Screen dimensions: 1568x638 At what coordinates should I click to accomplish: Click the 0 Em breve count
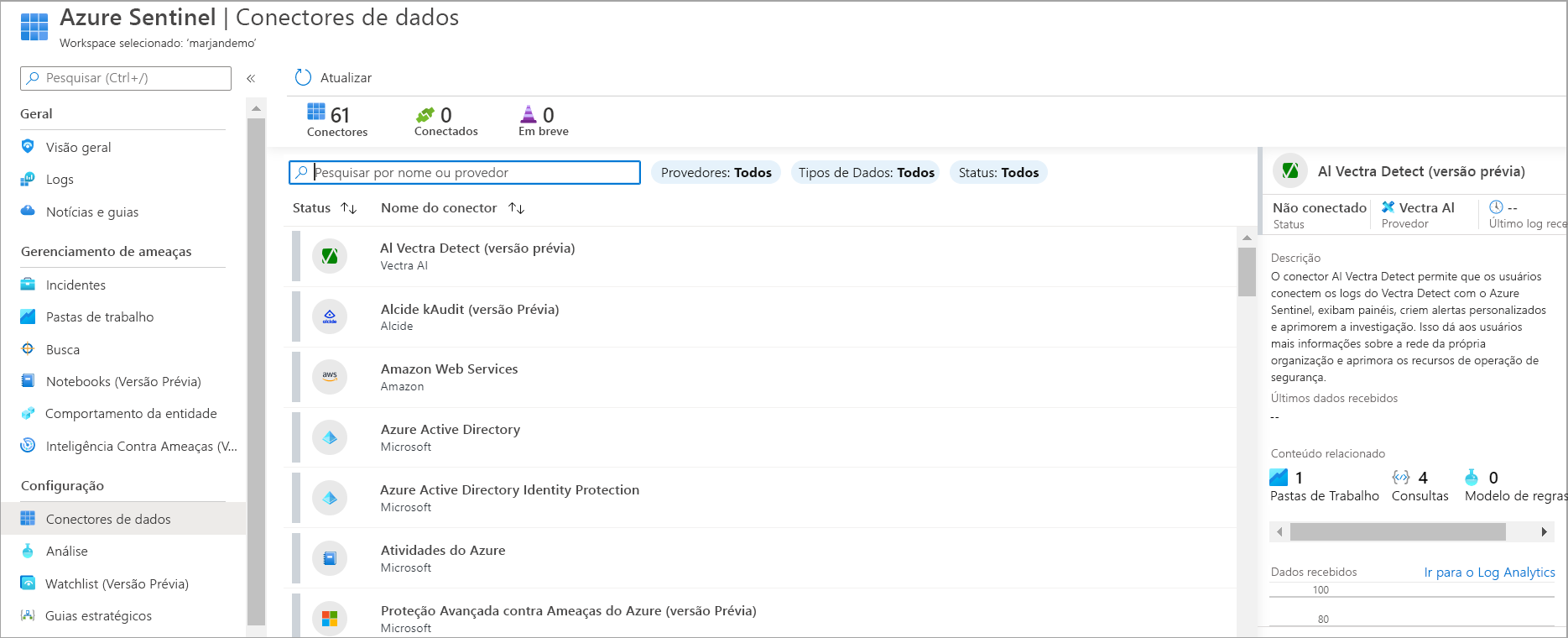[x=544, y=120]
